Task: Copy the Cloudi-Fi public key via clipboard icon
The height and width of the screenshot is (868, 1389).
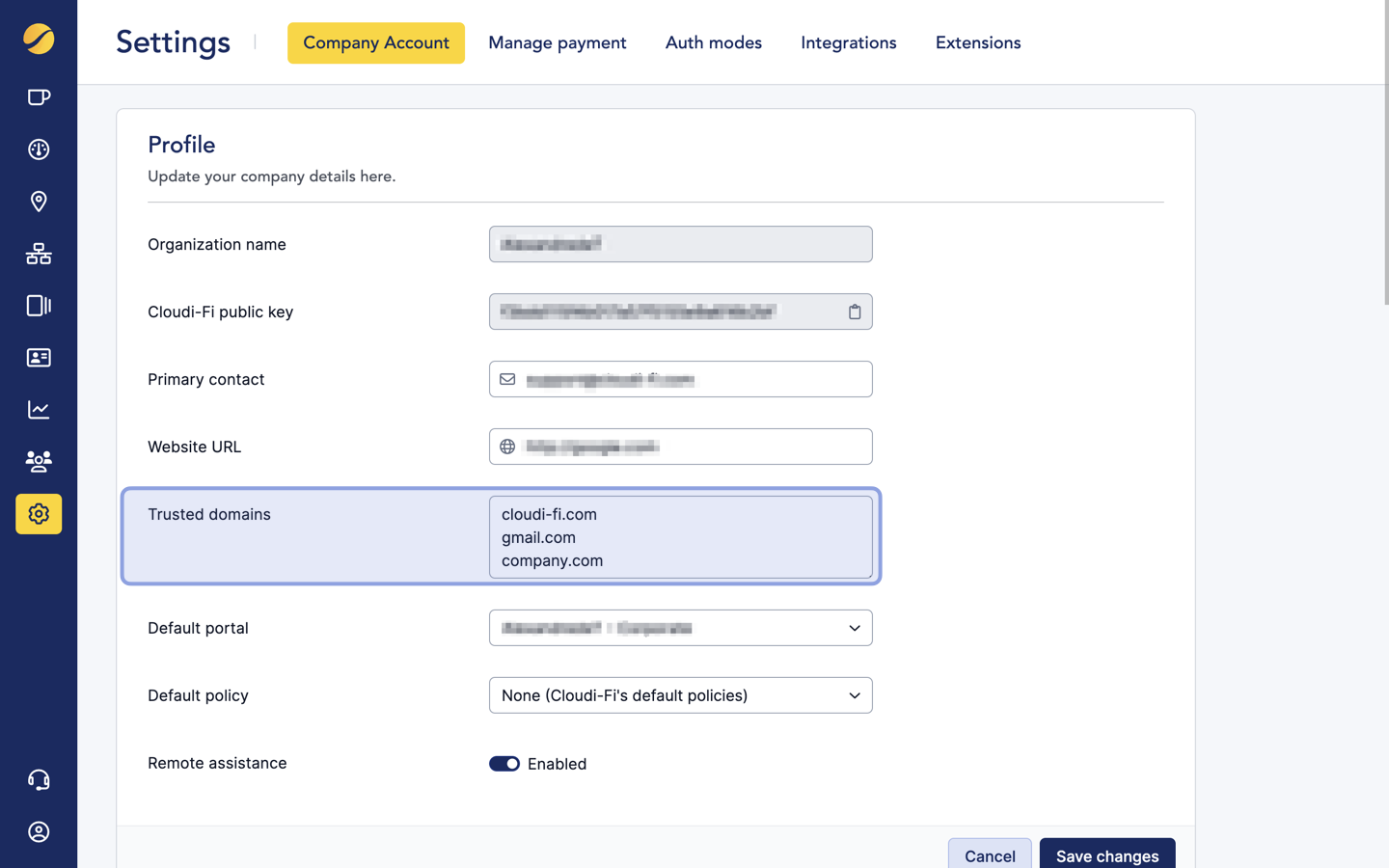Action: click(x=855, y=312)
